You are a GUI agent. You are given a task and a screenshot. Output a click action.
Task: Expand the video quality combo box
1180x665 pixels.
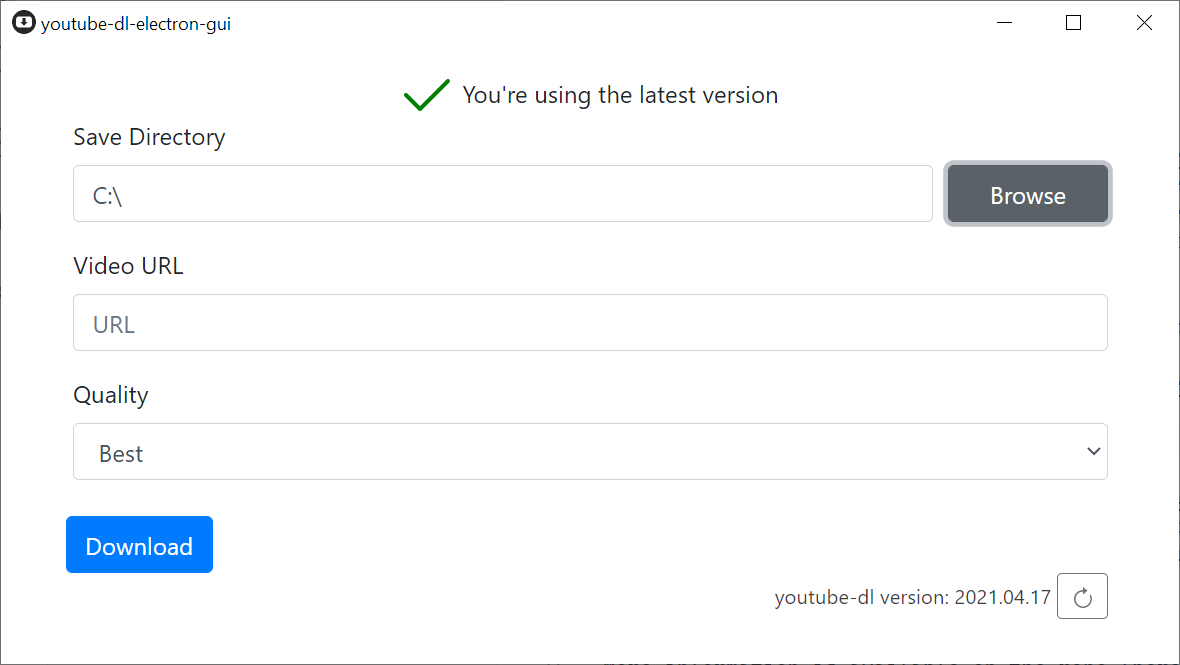pos(590,451)
